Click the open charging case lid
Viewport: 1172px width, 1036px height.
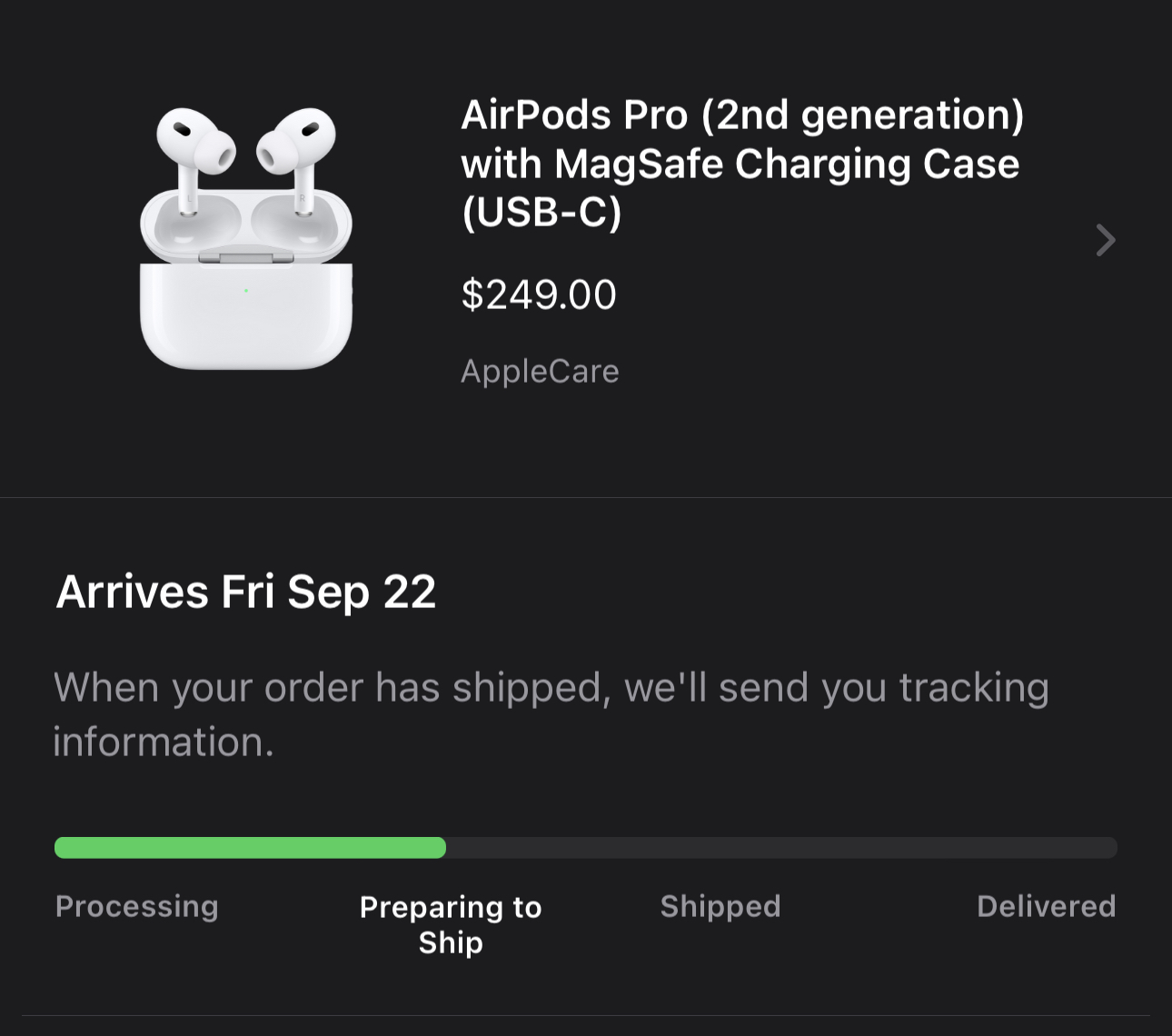tap(245, 223)
